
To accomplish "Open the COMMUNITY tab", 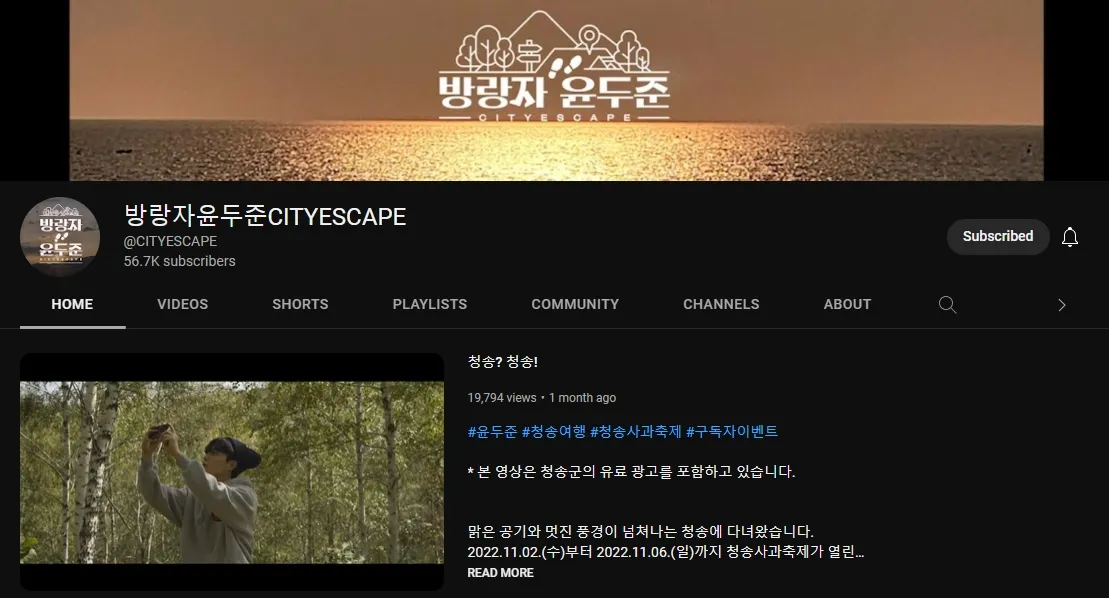I will coord(575,304).
